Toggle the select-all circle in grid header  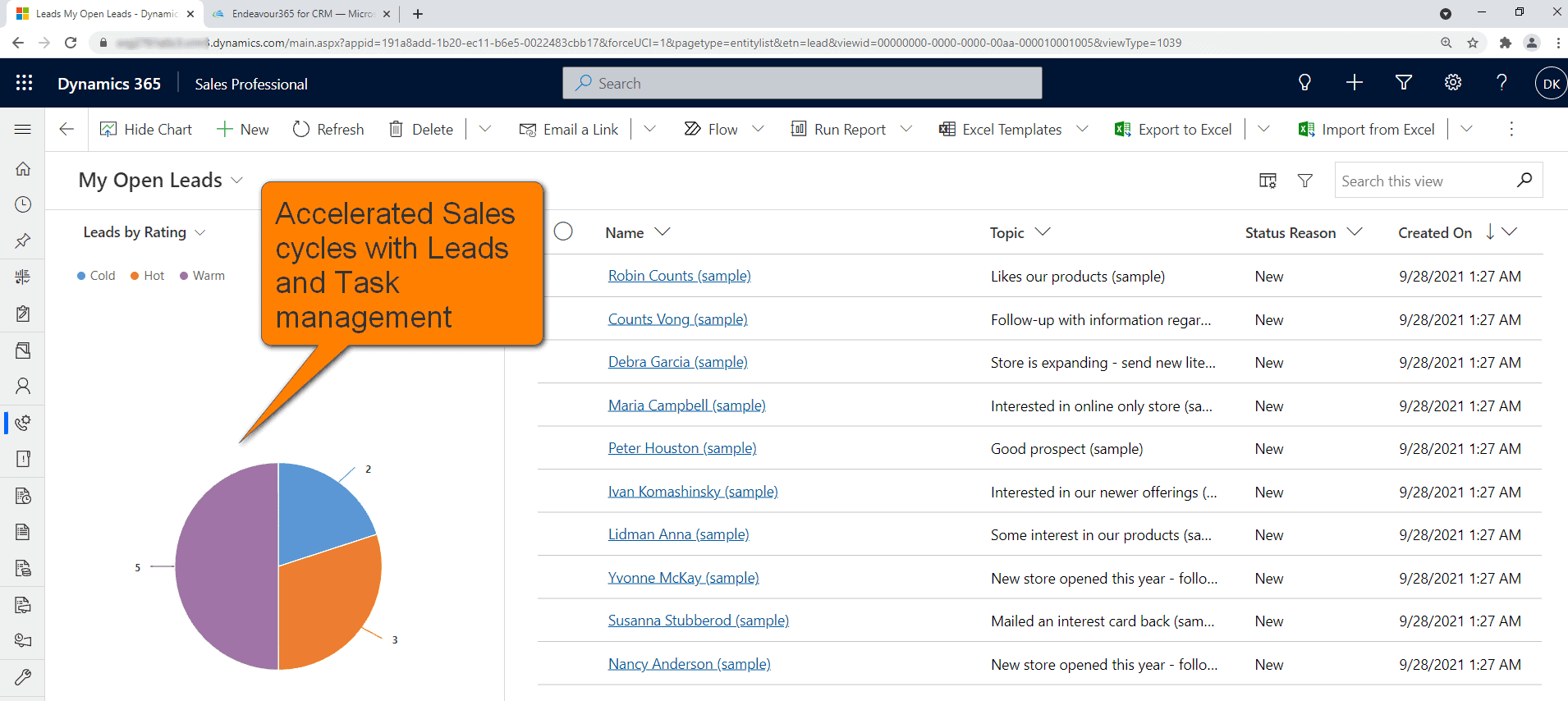click(x=563, y=232)
